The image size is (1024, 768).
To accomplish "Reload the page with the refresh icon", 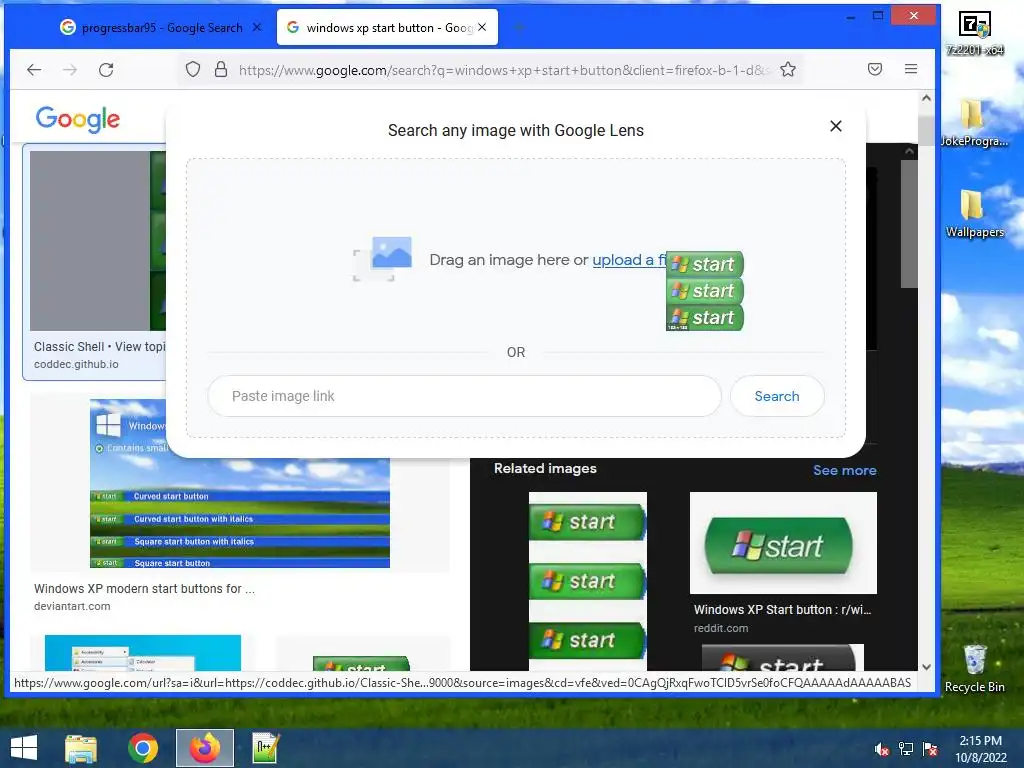I will [106, 70].
